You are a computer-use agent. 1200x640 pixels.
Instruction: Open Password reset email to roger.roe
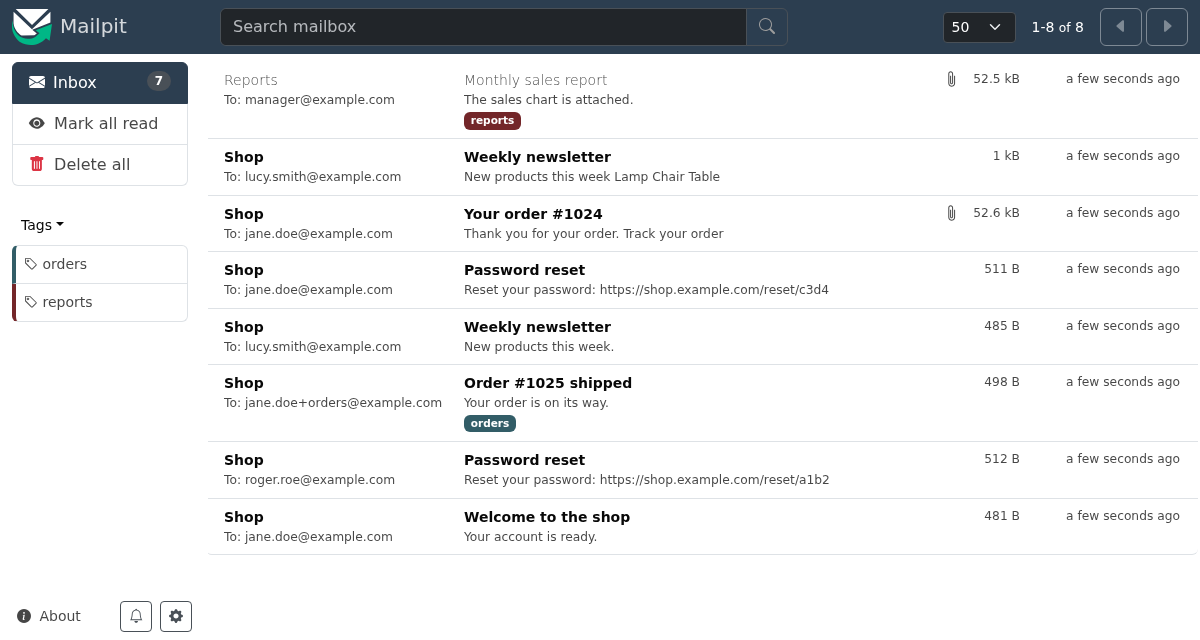tap(702, 470)
